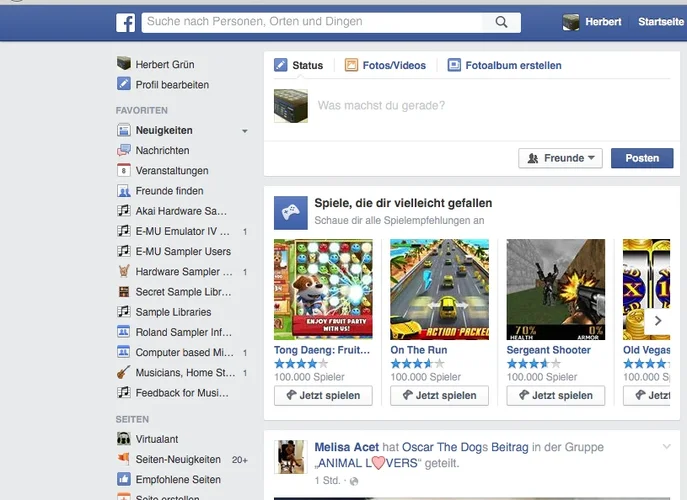Open Herbert profile link in top bar

coord(603,22)
